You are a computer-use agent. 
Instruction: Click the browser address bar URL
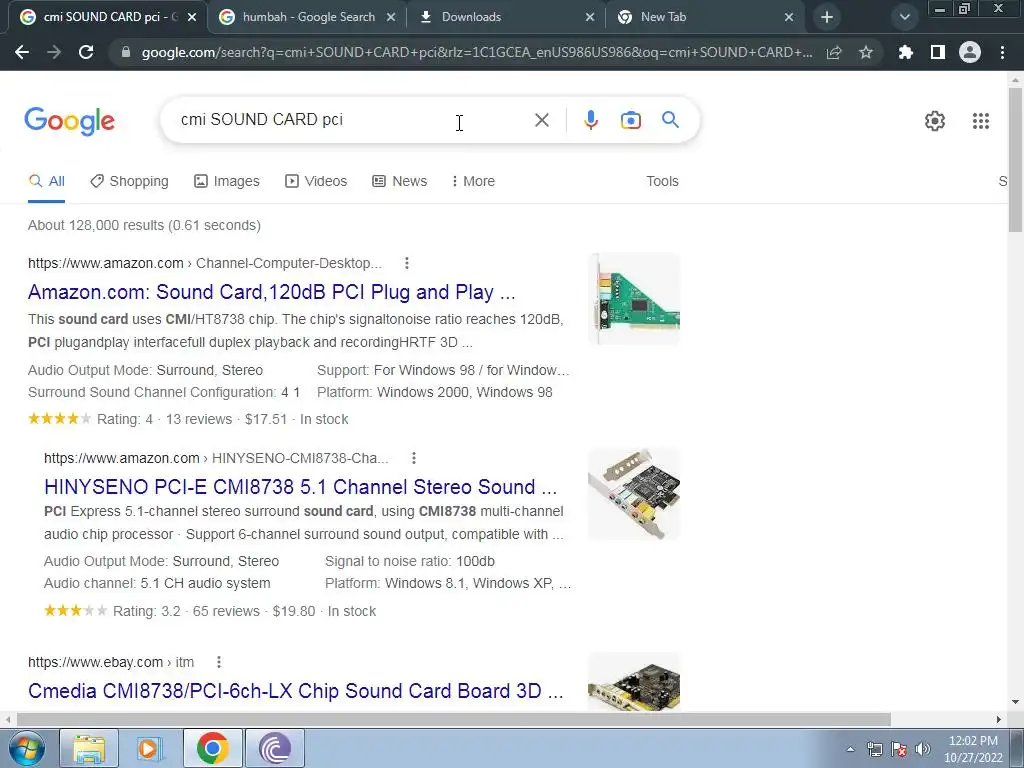(477, 52)
